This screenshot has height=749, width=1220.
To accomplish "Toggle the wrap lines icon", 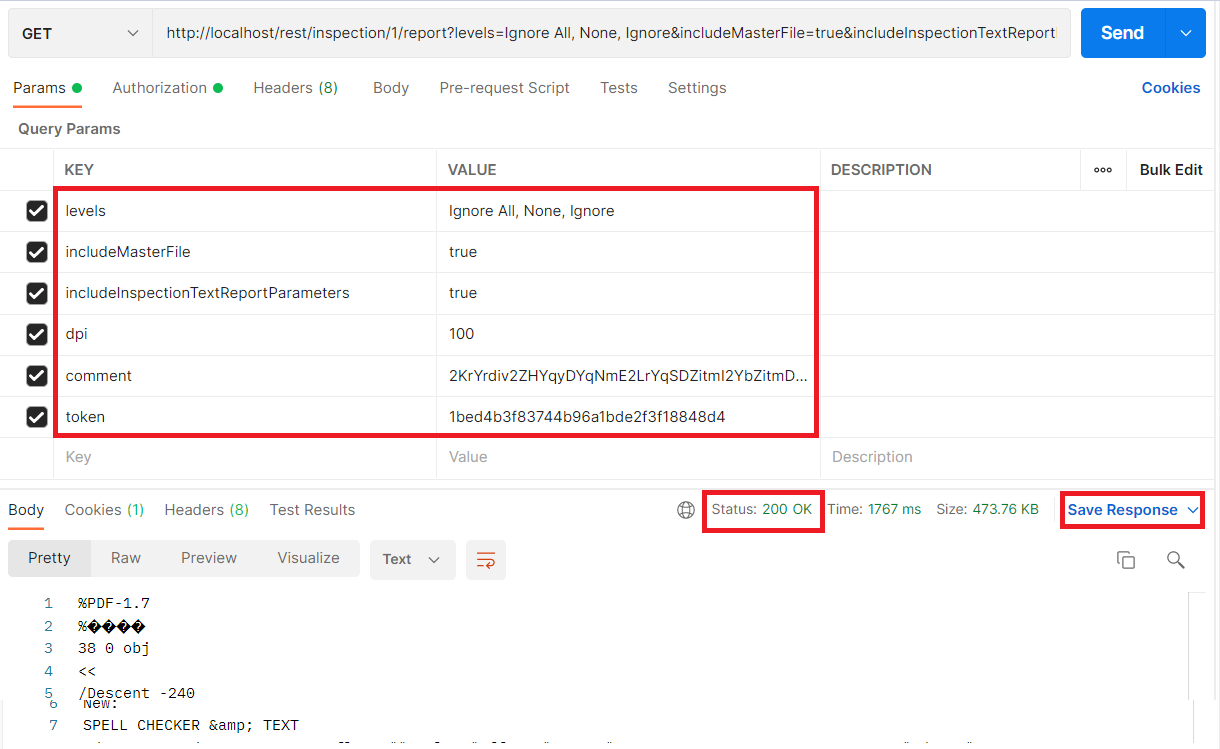I will 486,560.
